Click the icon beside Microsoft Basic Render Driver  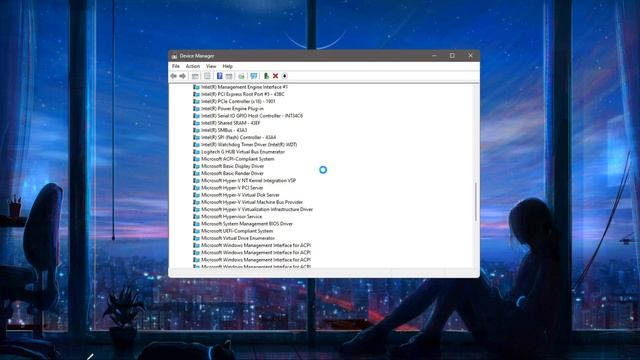(x=196, y=173)
